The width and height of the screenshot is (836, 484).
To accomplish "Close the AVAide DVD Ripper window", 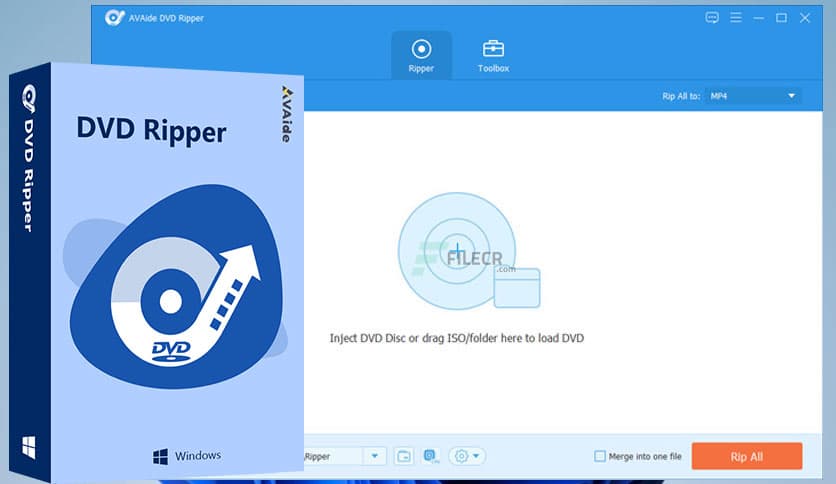I will pyautogui.click(x=805, y=18).
